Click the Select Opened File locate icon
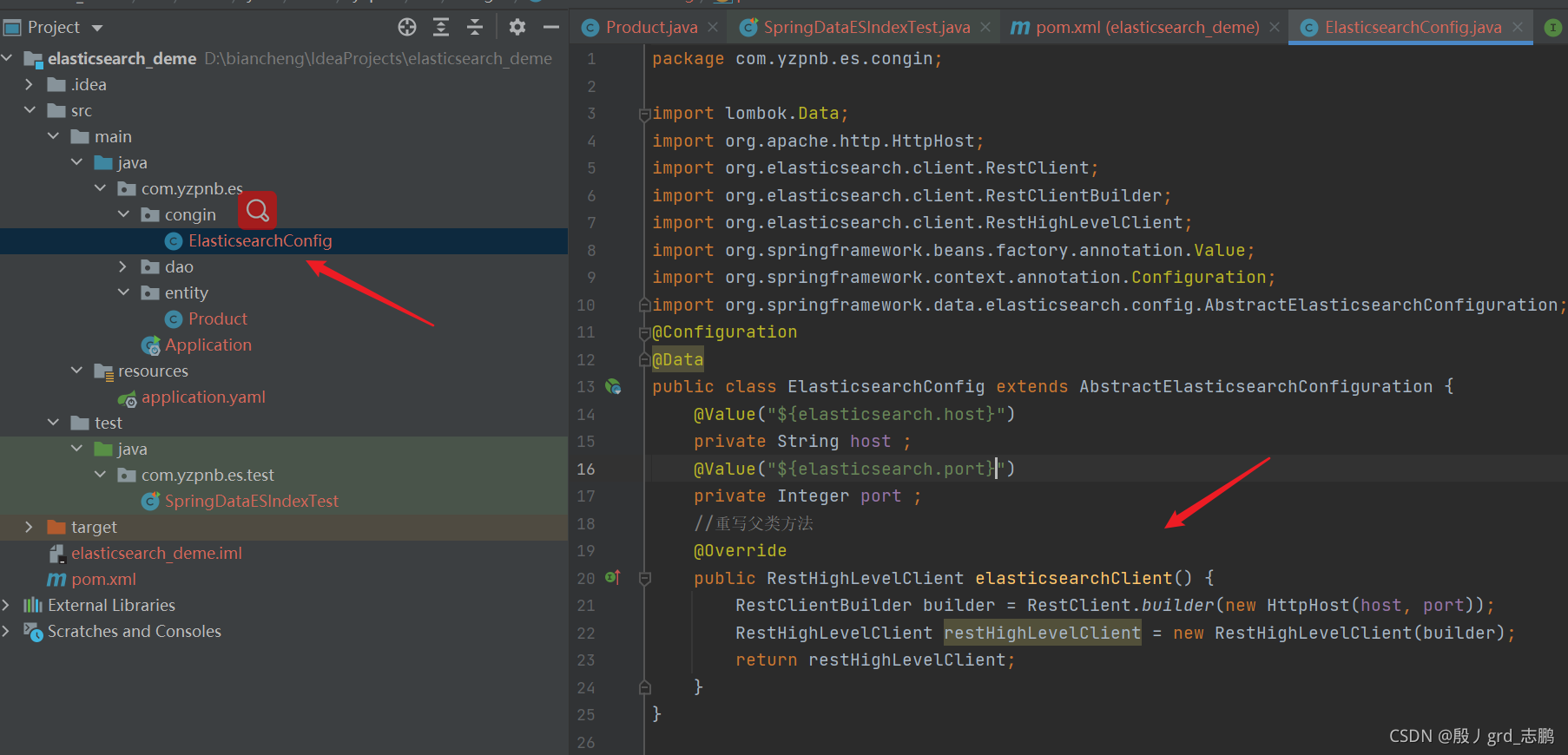The height and width of the screenshot is (755, 1568). click(x=407, y=27)
